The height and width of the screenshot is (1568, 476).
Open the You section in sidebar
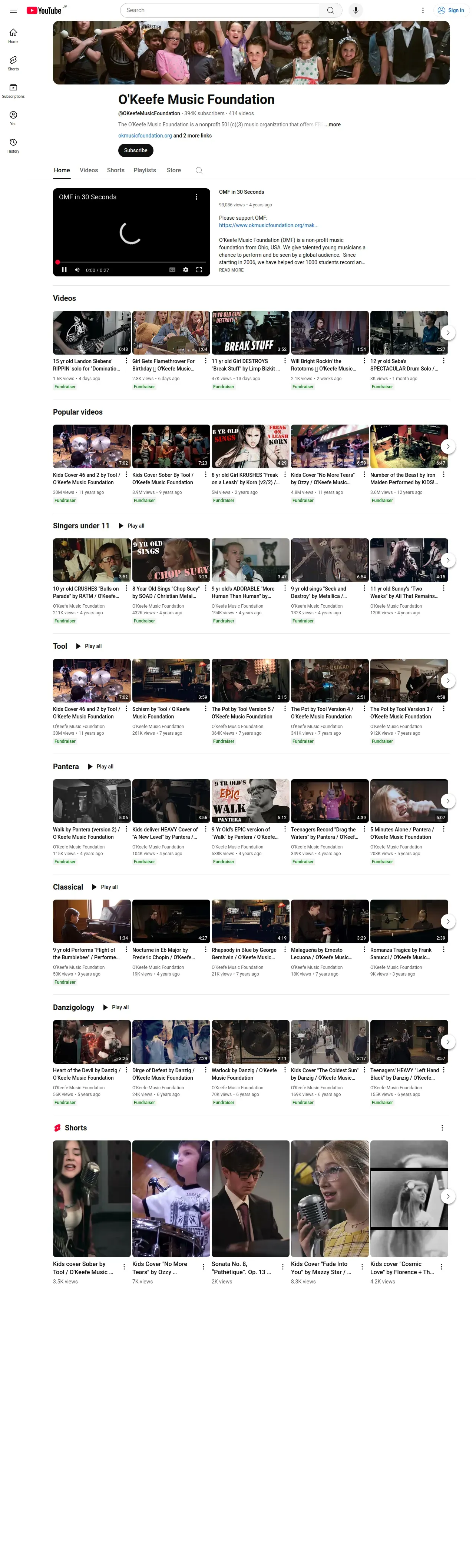tap(13, 118)
